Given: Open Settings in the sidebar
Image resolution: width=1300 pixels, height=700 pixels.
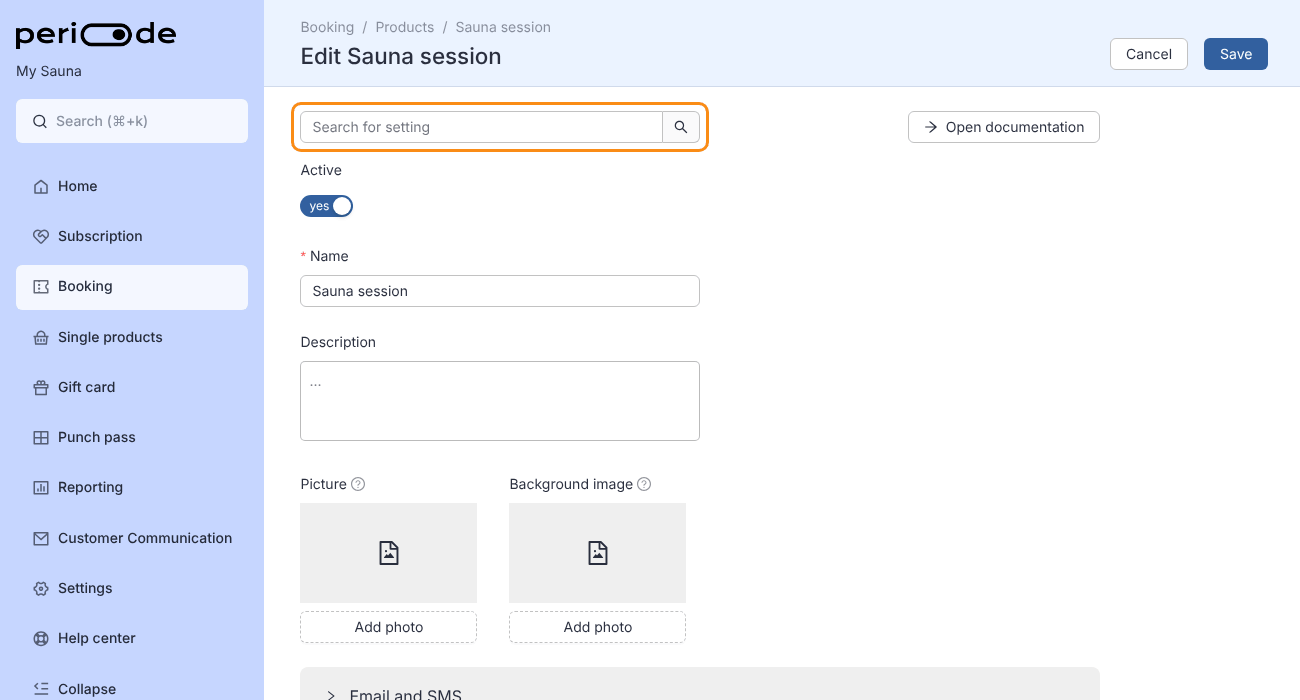Looking at the screenshot, I should pos(132,588).
